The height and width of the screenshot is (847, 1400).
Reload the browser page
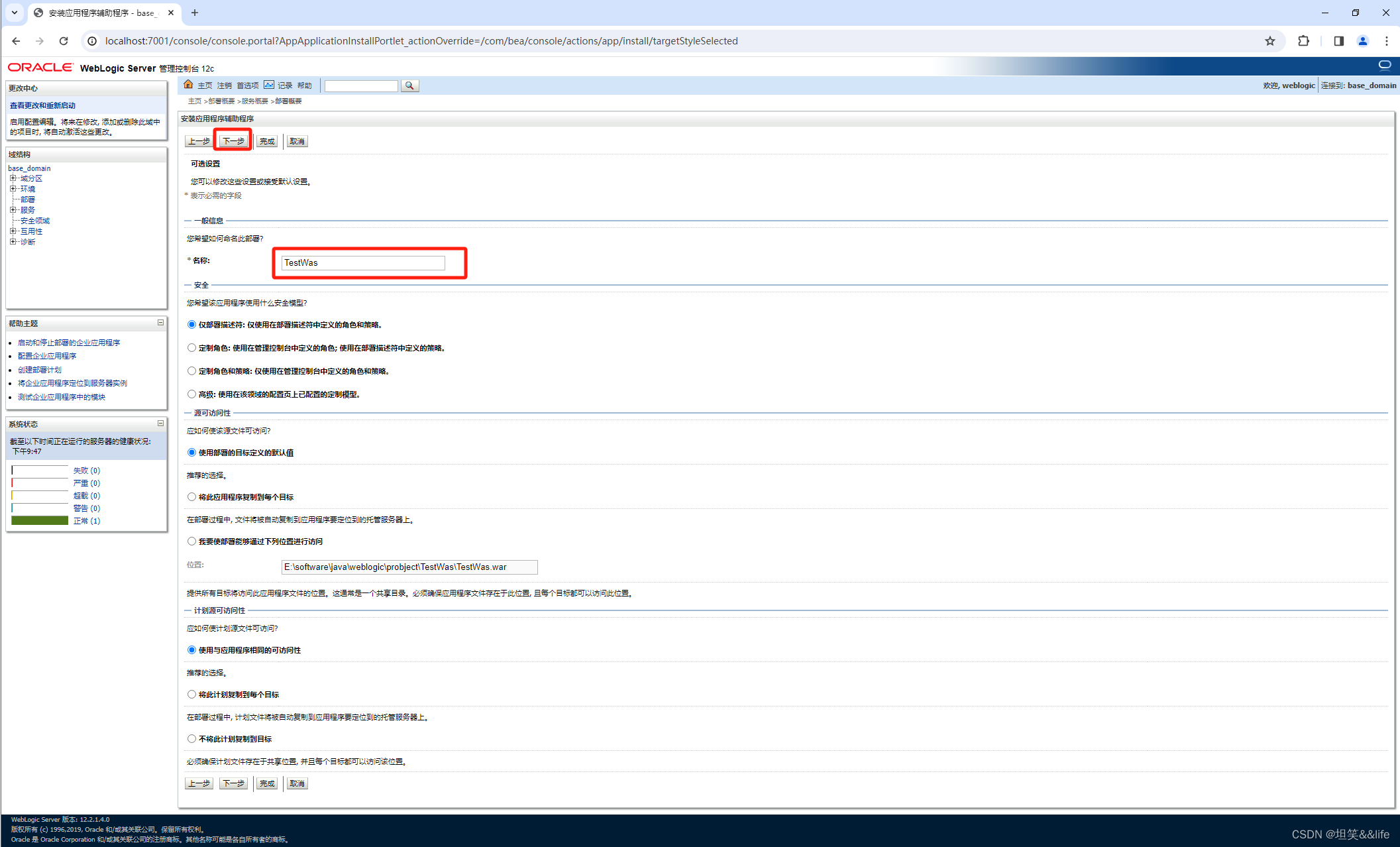click(x=64, y=41)
